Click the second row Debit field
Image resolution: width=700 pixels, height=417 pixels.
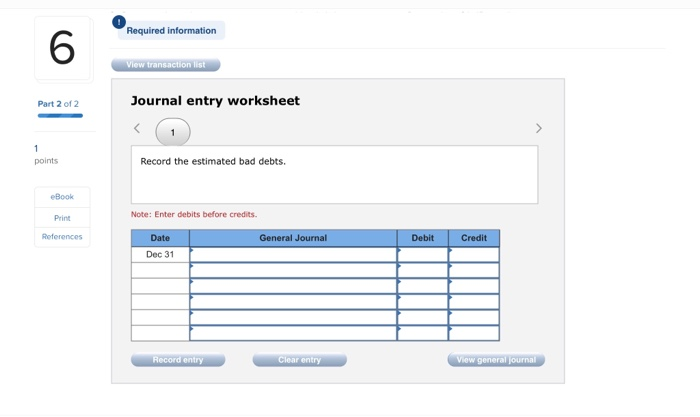(423, 270)
